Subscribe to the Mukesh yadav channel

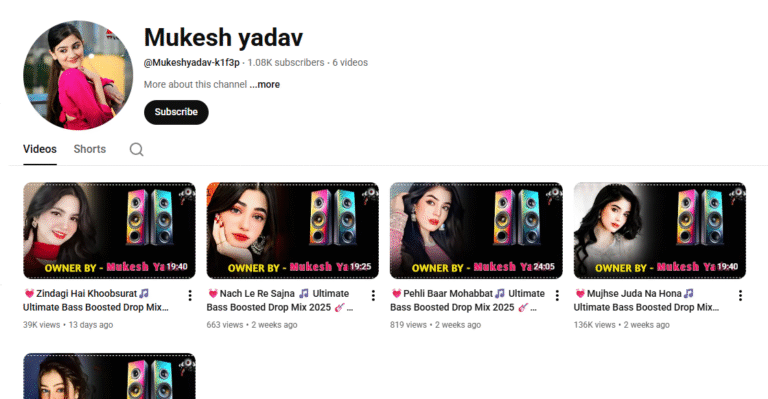[x=176, y=112]
